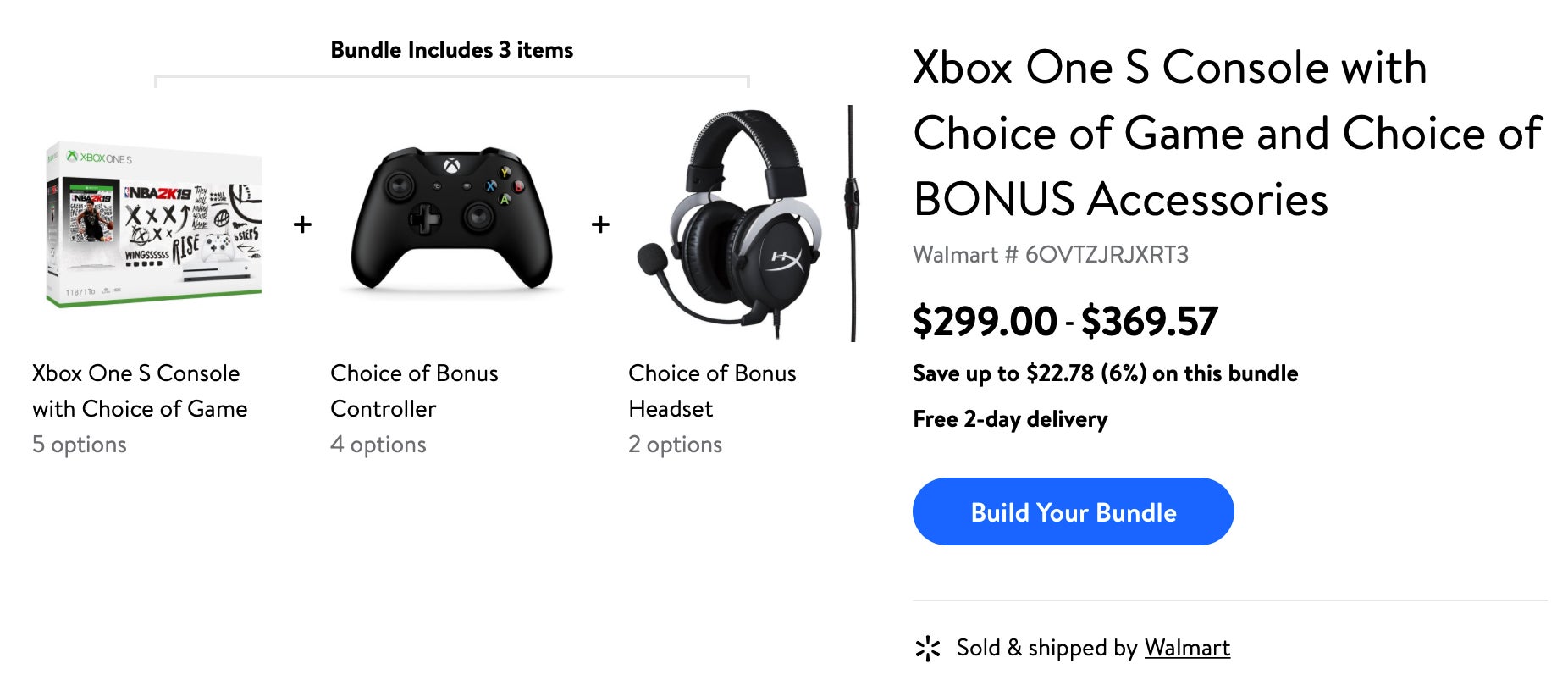Click the Choice of Bonus Controller label

414,391
